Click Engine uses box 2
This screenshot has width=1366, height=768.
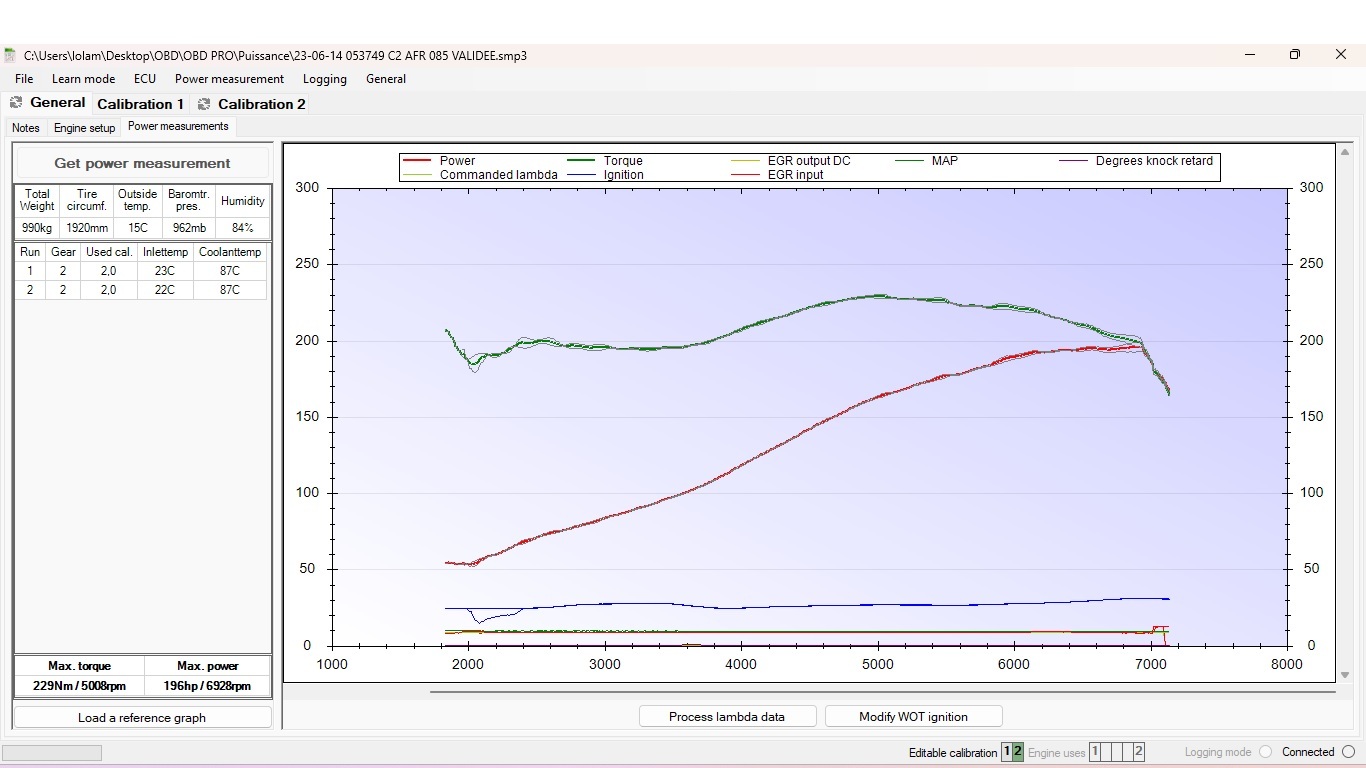pos(1139,752)
